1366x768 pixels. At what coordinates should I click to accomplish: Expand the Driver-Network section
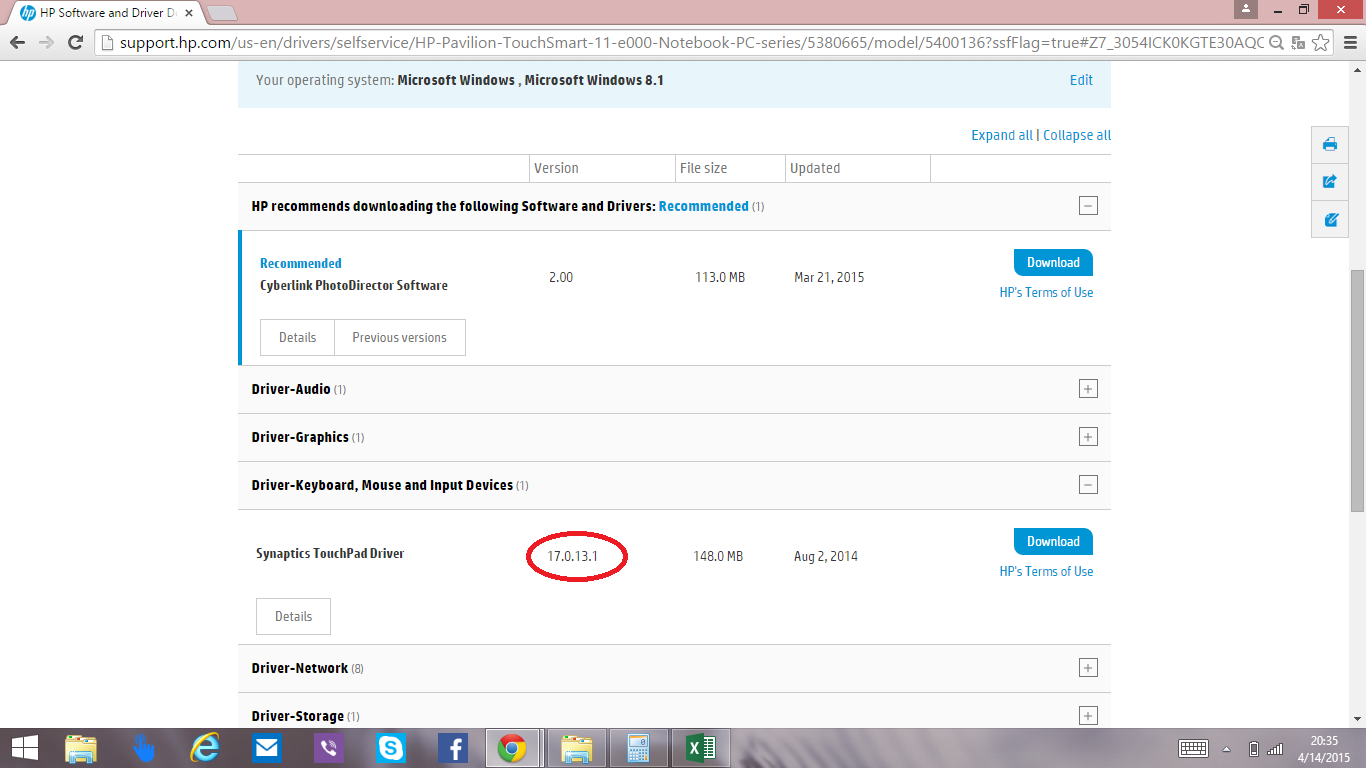[1088, 668]
